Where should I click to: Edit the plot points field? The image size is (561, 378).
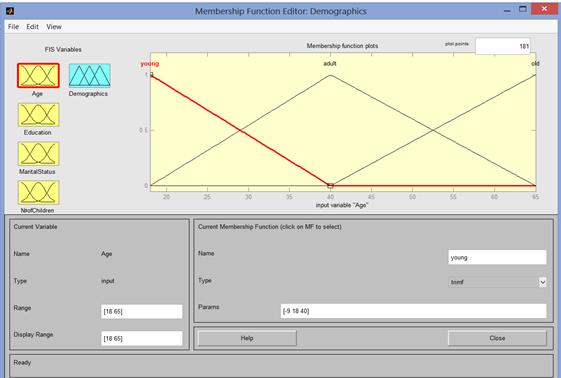[503, 46]
